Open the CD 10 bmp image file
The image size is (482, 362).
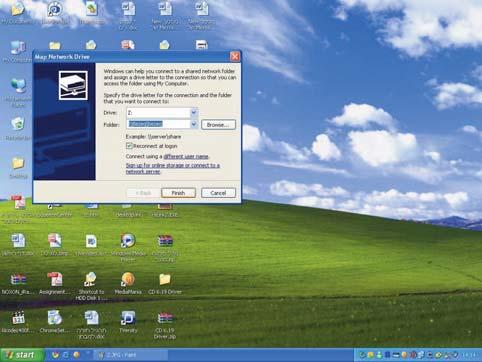(x=55, y=241)
